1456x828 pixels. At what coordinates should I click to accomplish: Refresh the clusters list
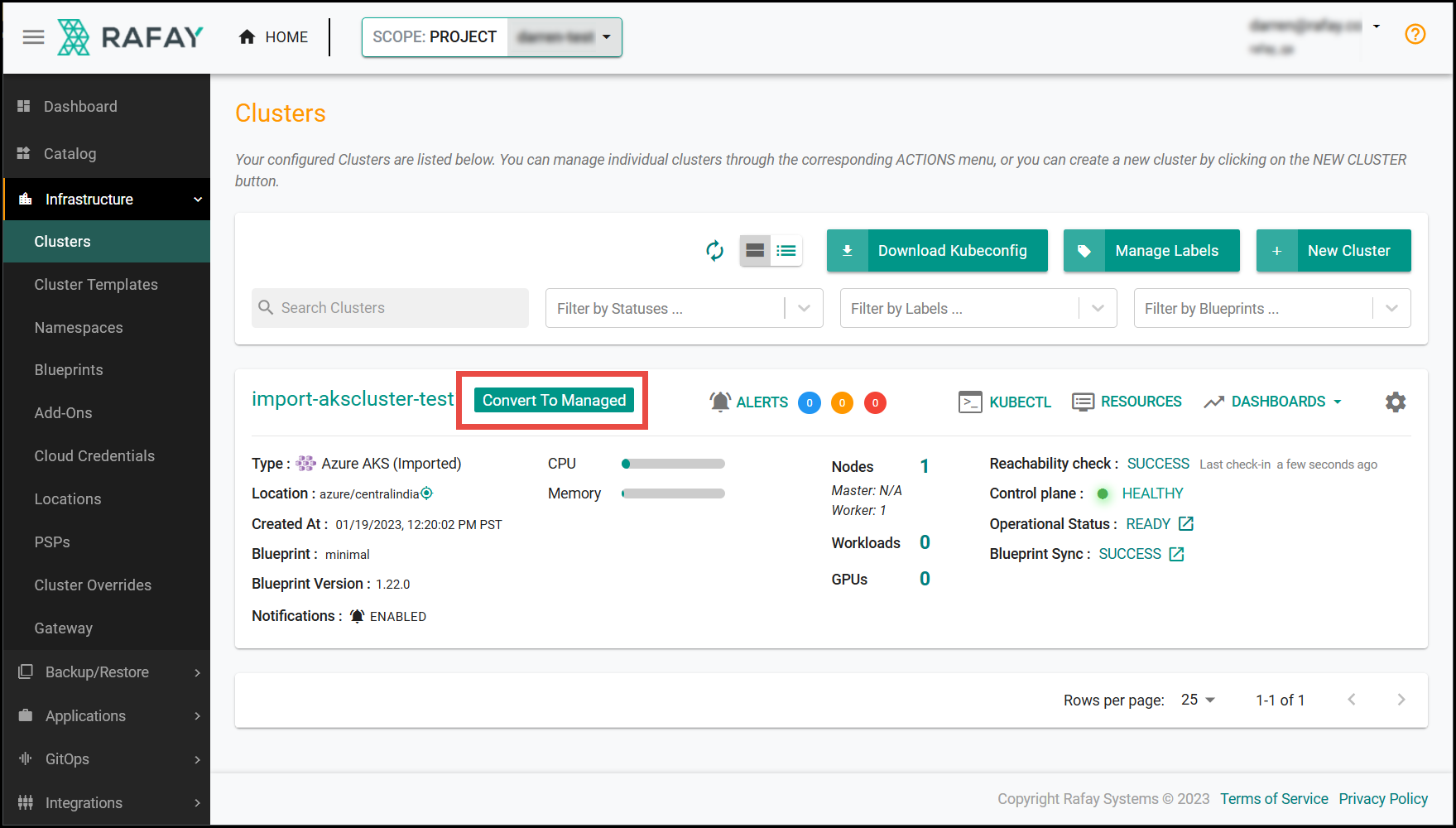click(x=715, y=250)
